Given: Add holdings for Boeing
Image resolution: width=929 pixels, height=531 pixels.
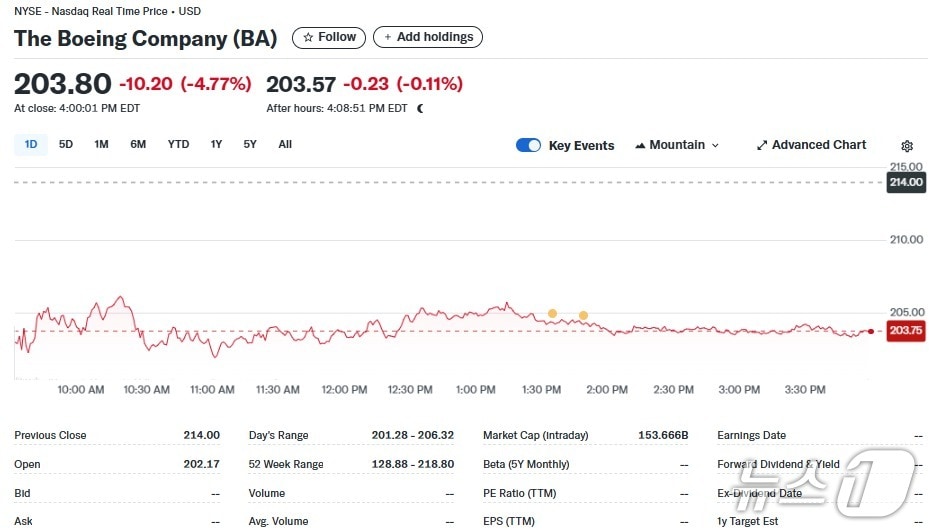Looking at the screenshot, I should (x=428, y=37).
